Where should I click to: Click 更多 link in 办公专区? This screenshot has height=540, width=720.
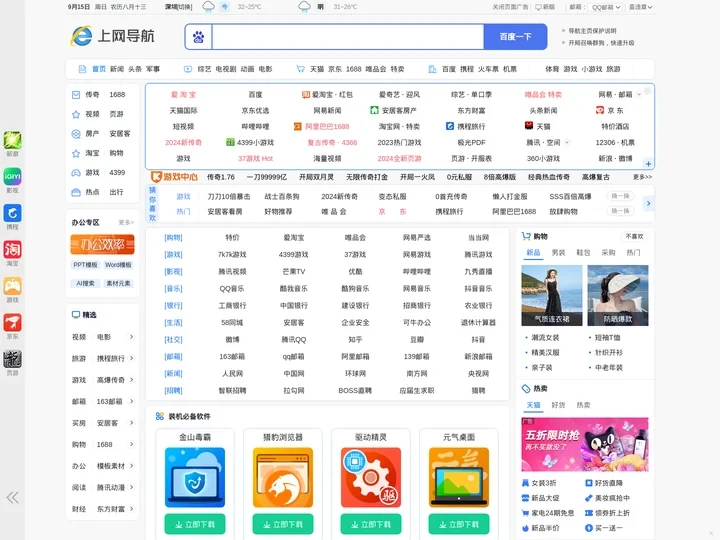coord(126,222)
